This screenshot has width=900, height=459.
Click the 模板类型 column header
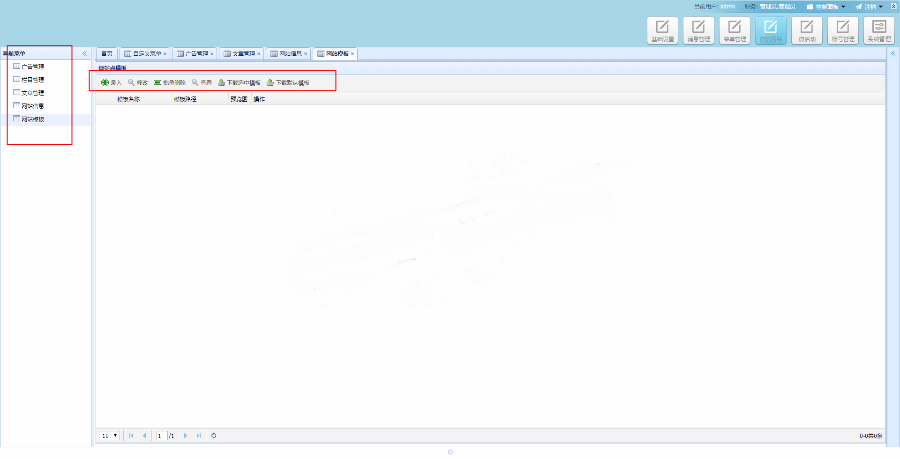pyautogui.click(x=199, y=99)
